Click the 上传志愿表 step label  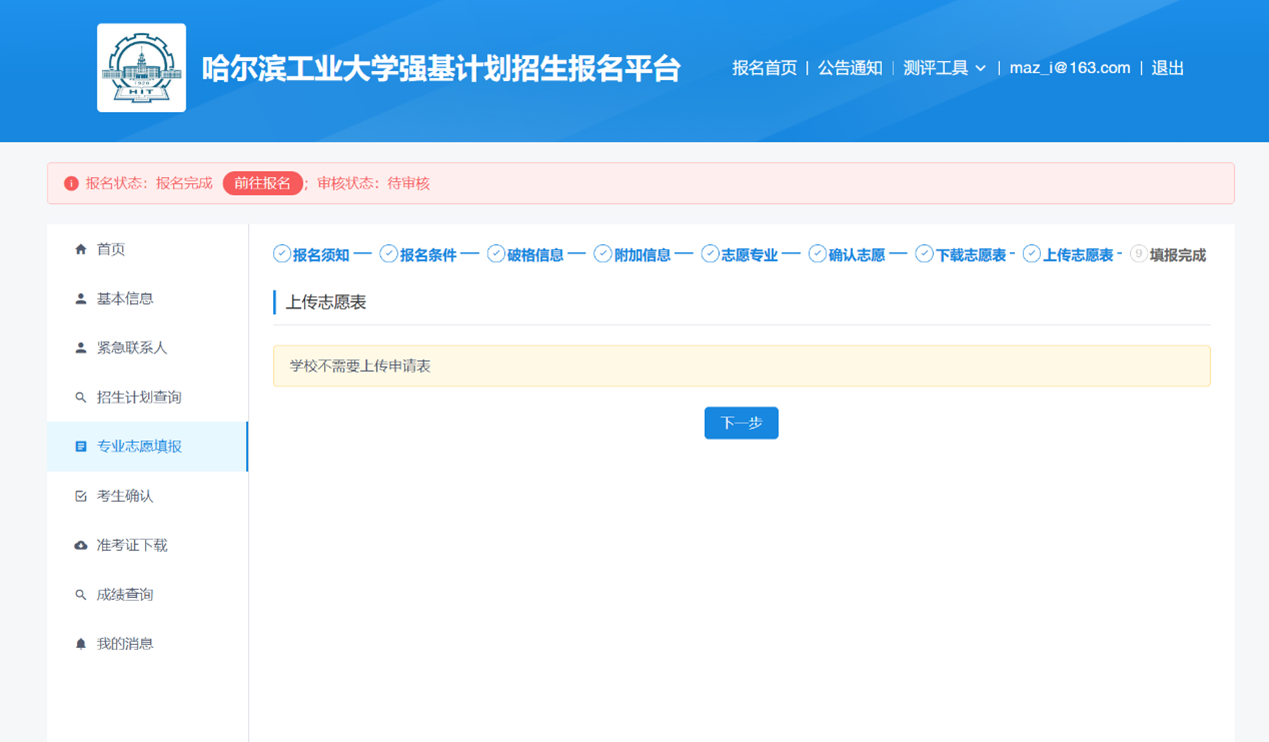point(1078,255)
